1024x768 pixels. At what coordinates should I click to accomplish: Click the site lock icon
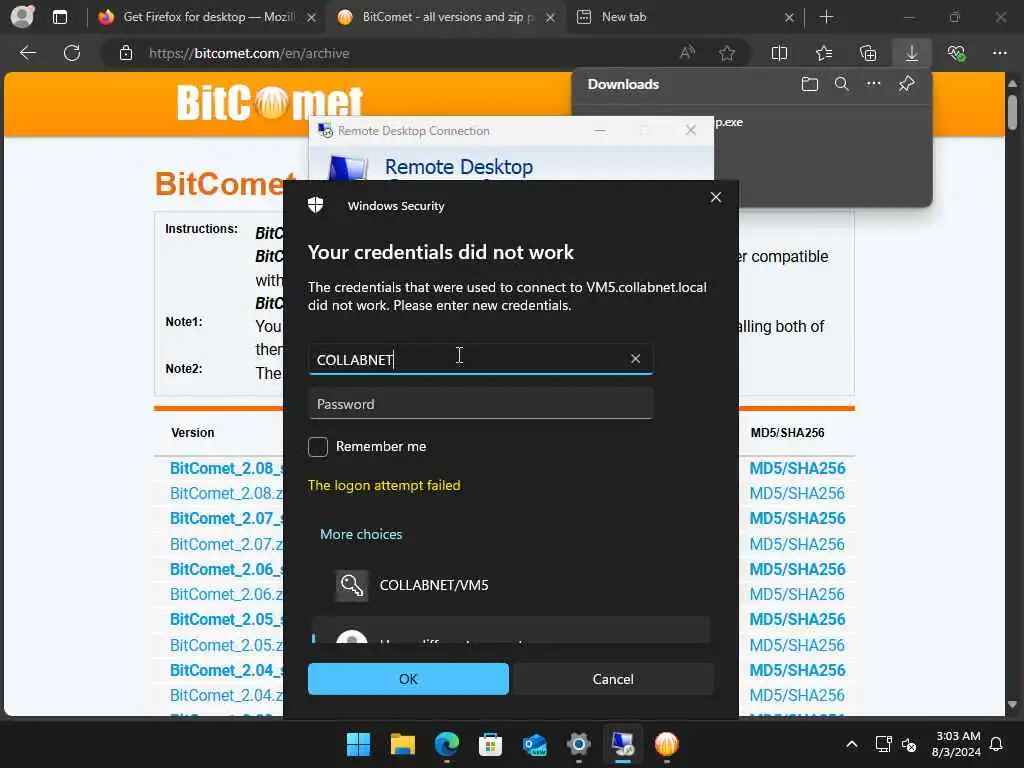pos(126,53)
